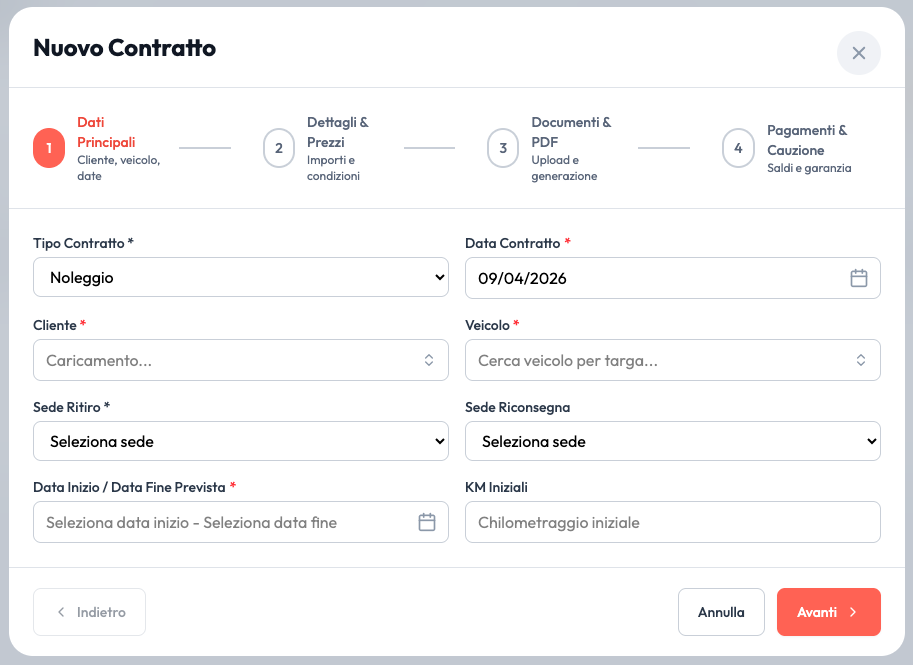The height and width of the screenshot is (665, 913).
Task: Open the calendar icon next to Data Contratto
Action: coord(858,278)
